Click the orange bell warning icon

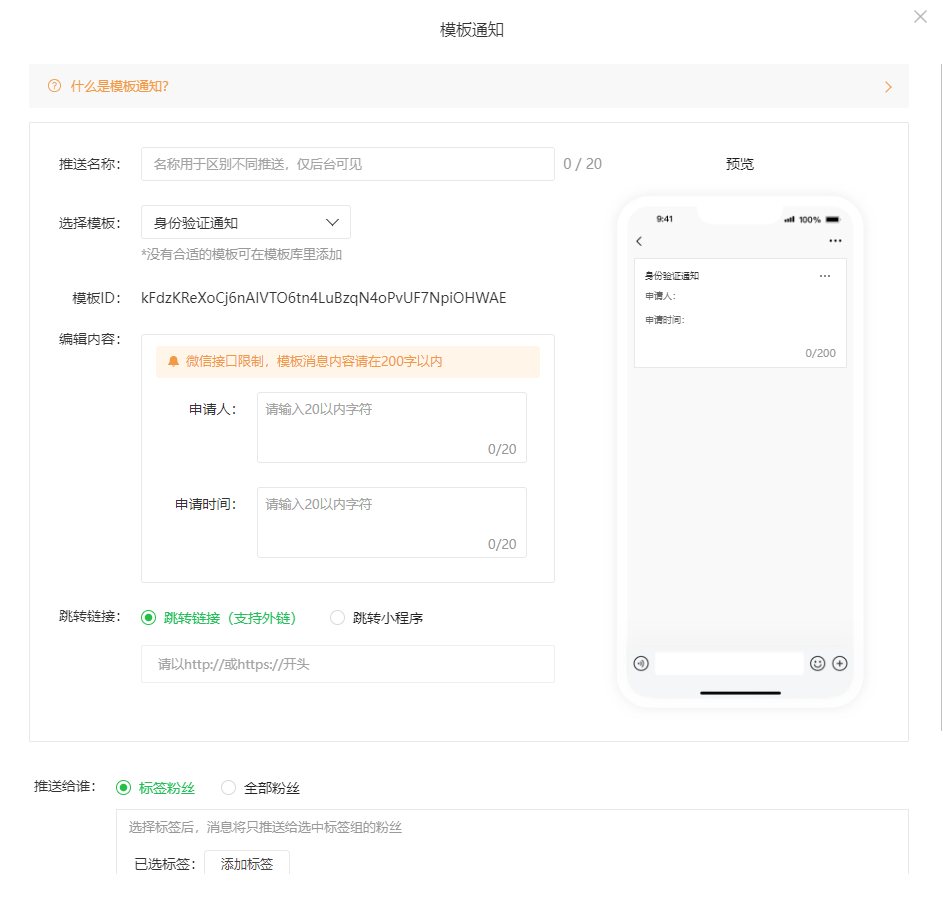[x=173, y=361]
